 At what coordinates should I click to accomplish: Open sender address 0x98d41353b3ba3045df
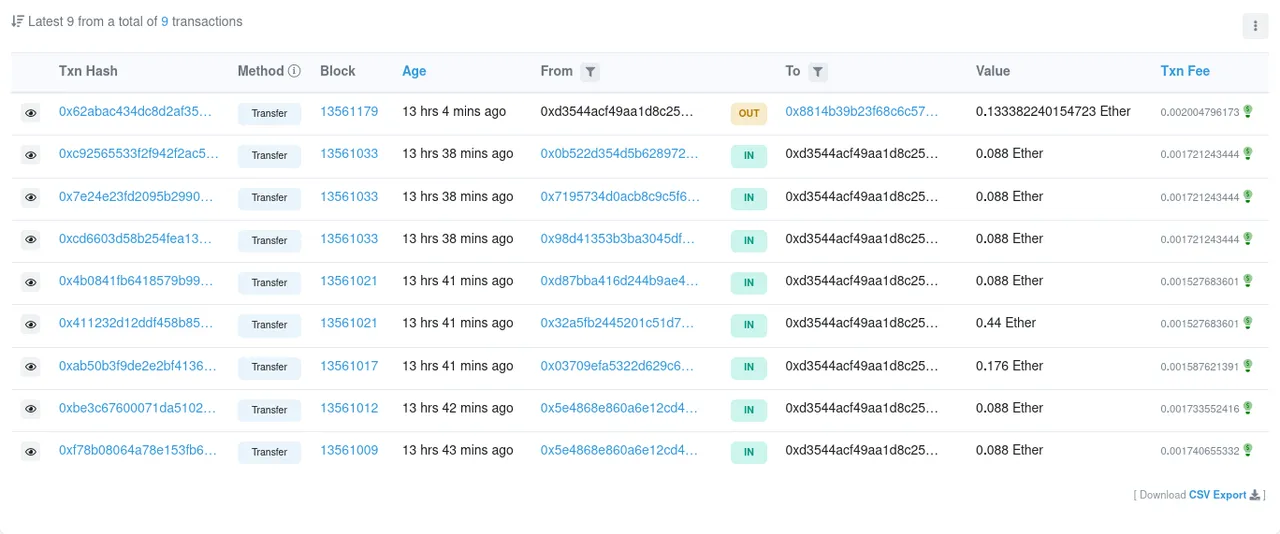click(x=617, y=238)
